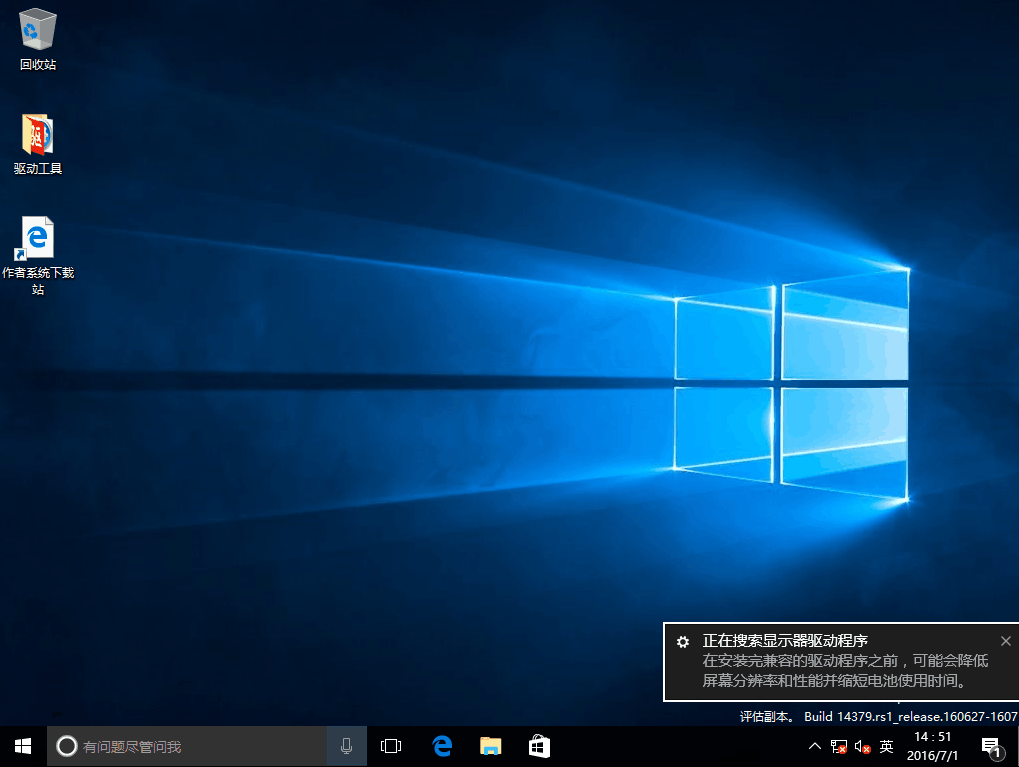Image resolution: width=1019 pixels, height=767 pixels.
Task: Click the Cortana circle icon in the search box
Action: tap(66, 746)
